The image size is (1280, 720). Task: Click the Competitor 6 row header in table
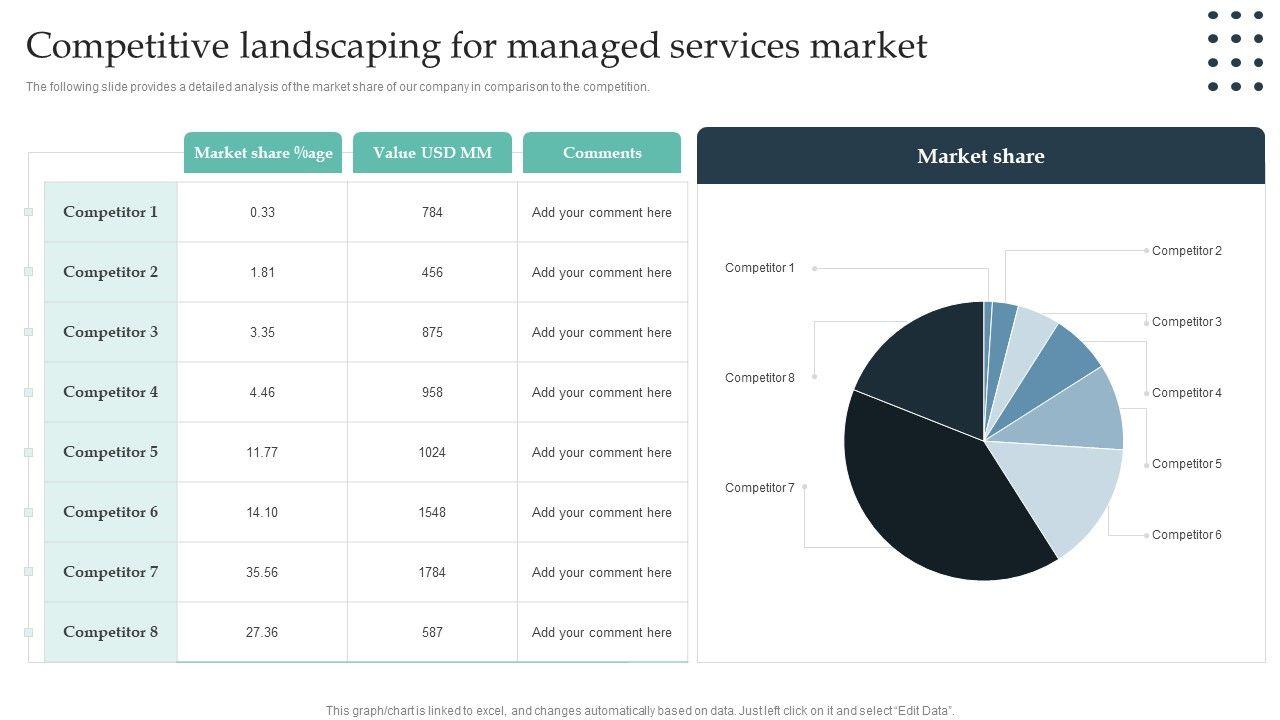(110, 512)
